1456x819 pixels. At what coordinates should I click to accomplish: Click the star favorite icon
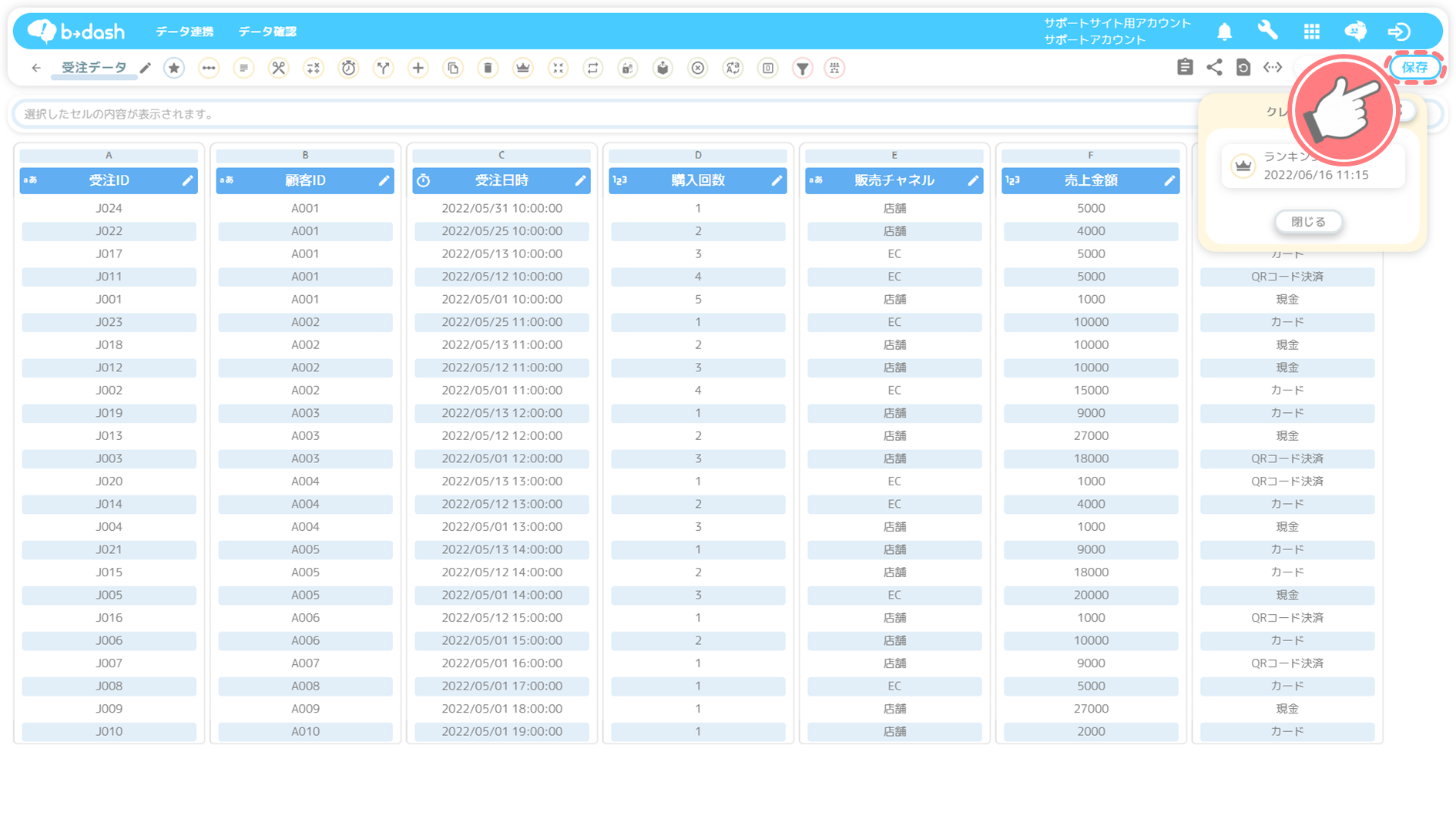174,68
